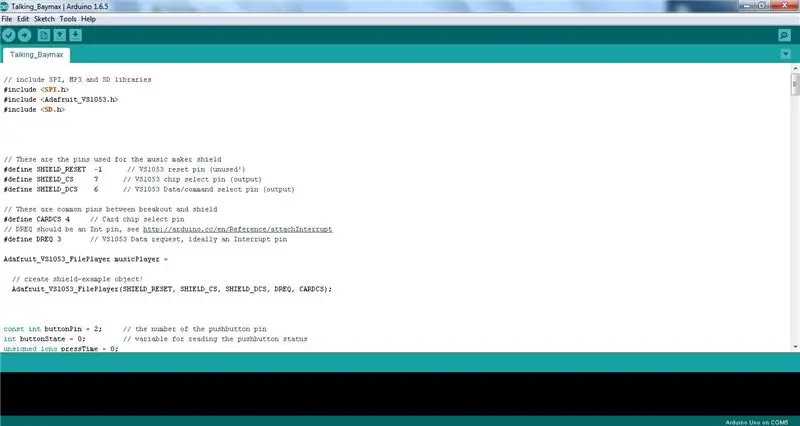Click the scrollbar down arrow
Screen dimensions: 800x426
tap(795, 347)
